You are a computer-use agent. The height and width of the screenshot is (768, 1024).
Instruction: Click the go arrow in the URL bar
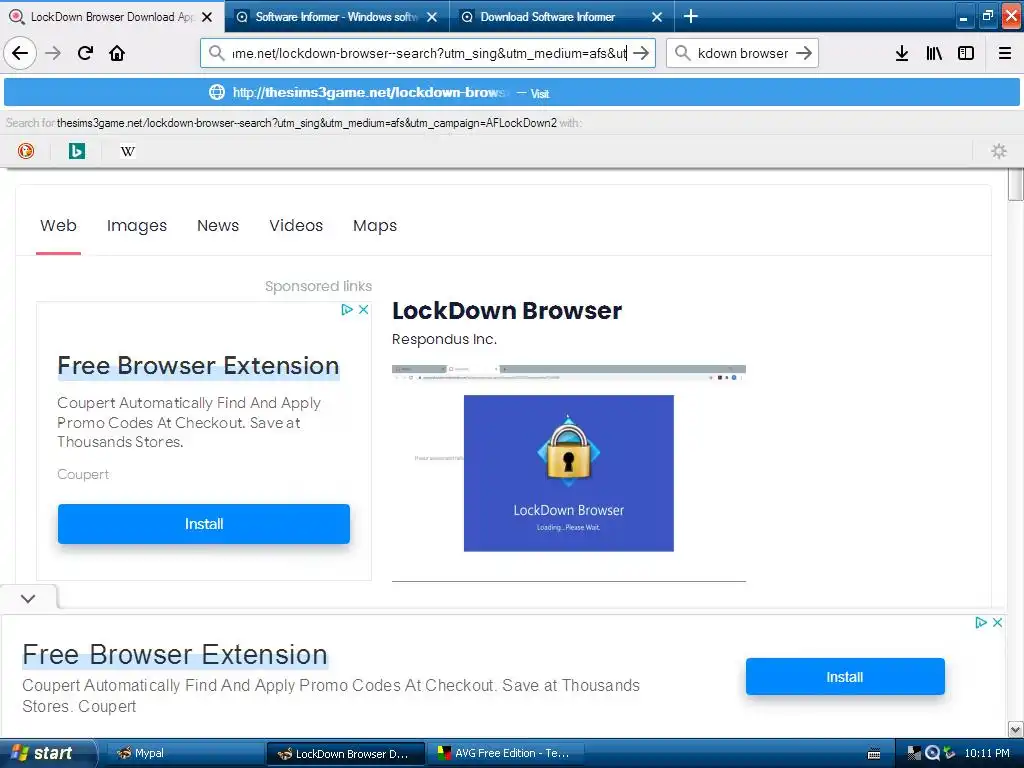[x=641, y=53]
